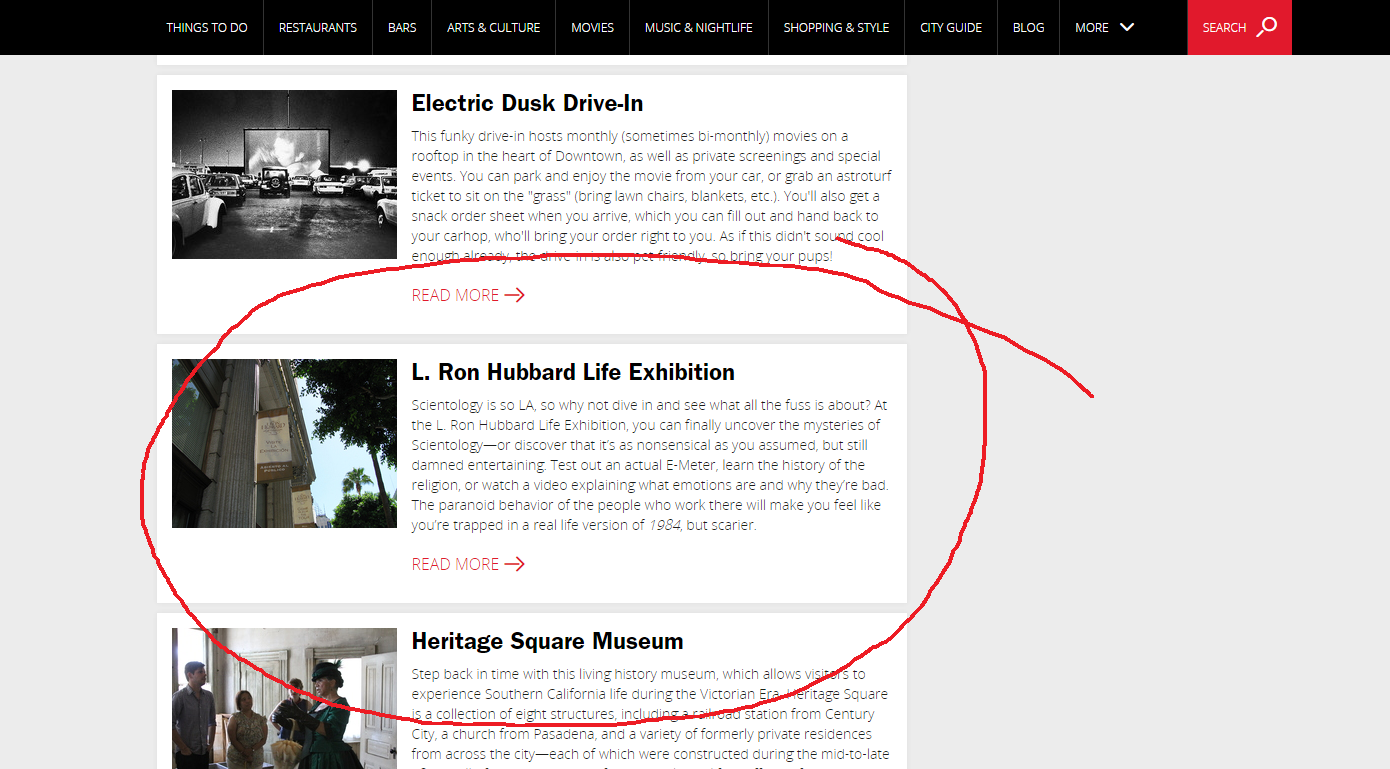
Task: Open Shopping & Style section
Action: tap(836, 27)
